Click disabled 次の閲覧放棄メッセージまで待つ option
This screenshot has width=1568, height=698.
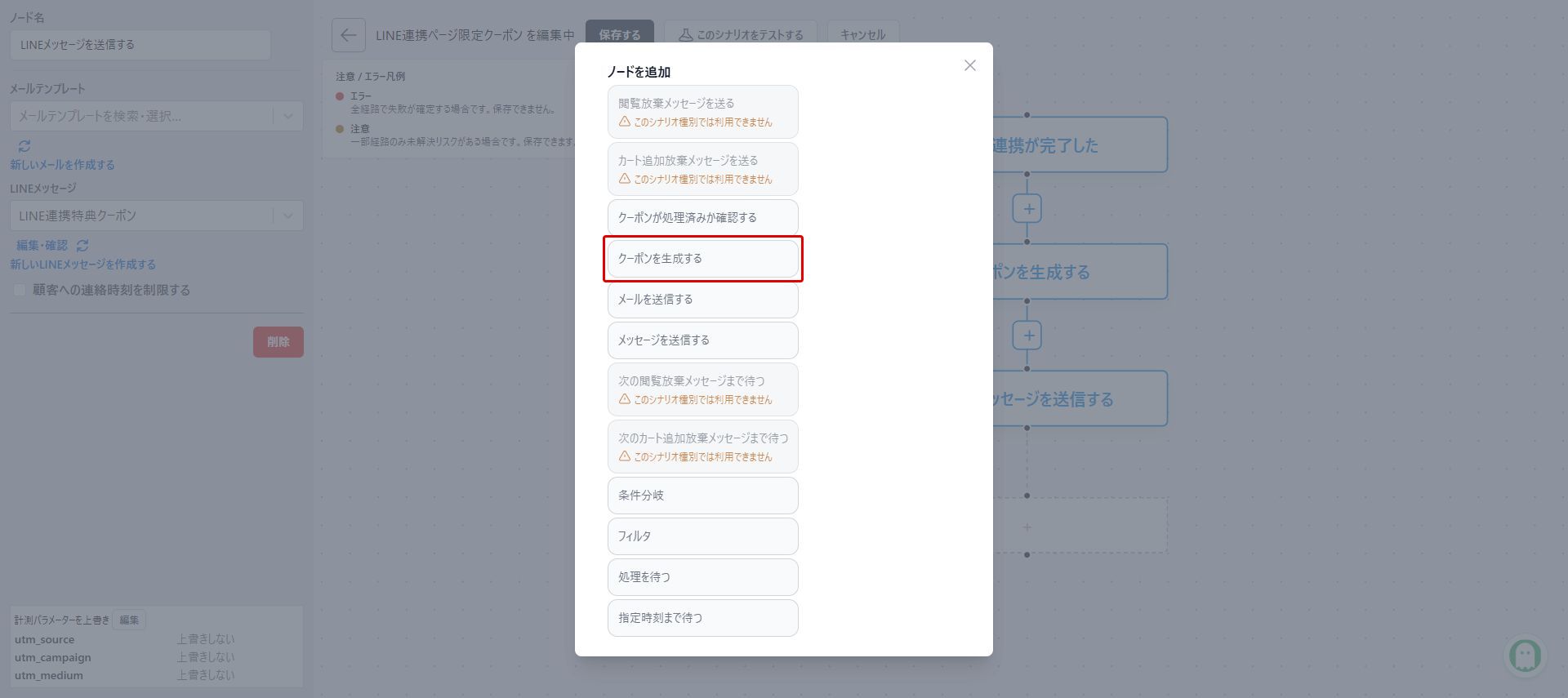[702, 389]
